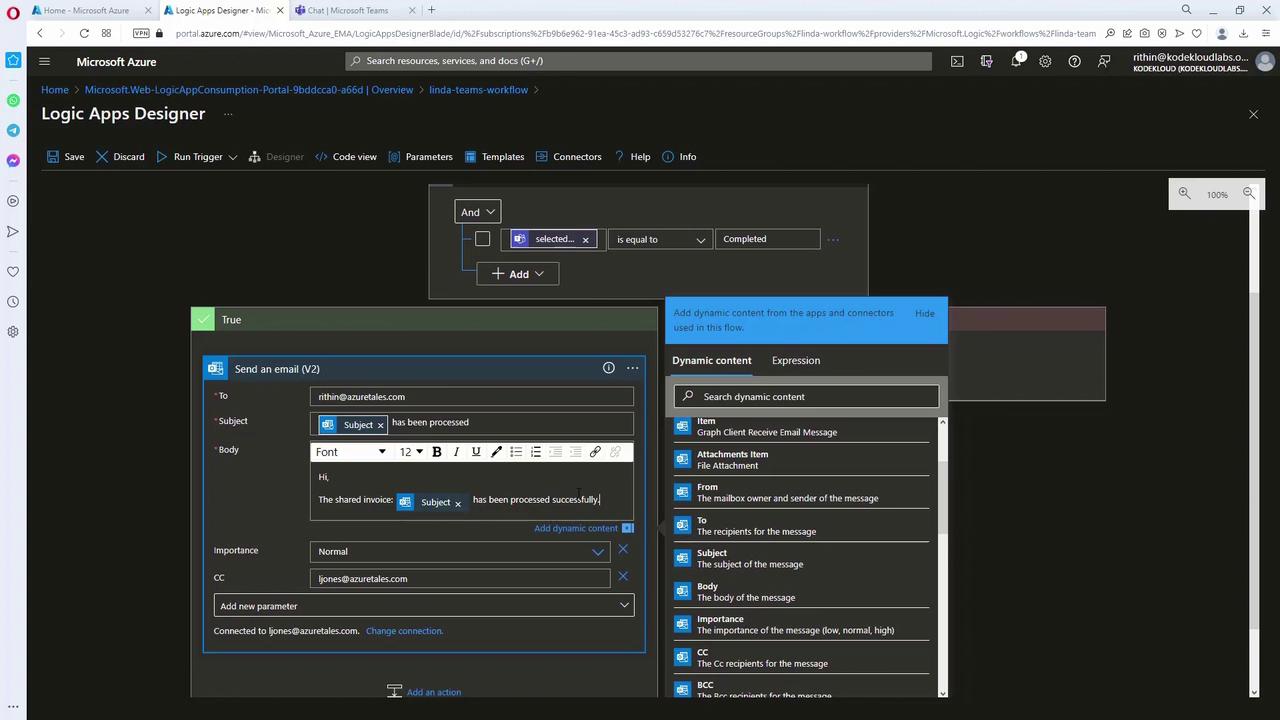Image resolution: width=1280 pixels, height=720 pixels.
Task: Open the Send an email ellipsis menu
Action: (x=632, y=368)
